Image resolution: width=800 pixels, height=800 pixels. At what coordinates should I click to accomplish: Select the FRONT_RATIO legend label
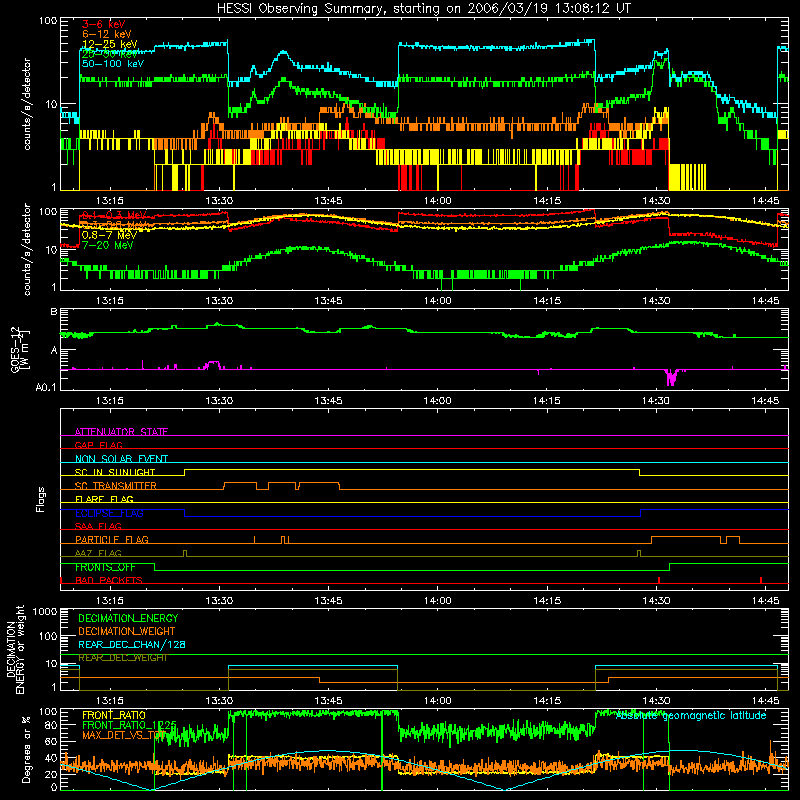pyautogui.click(x=114, y=715)
